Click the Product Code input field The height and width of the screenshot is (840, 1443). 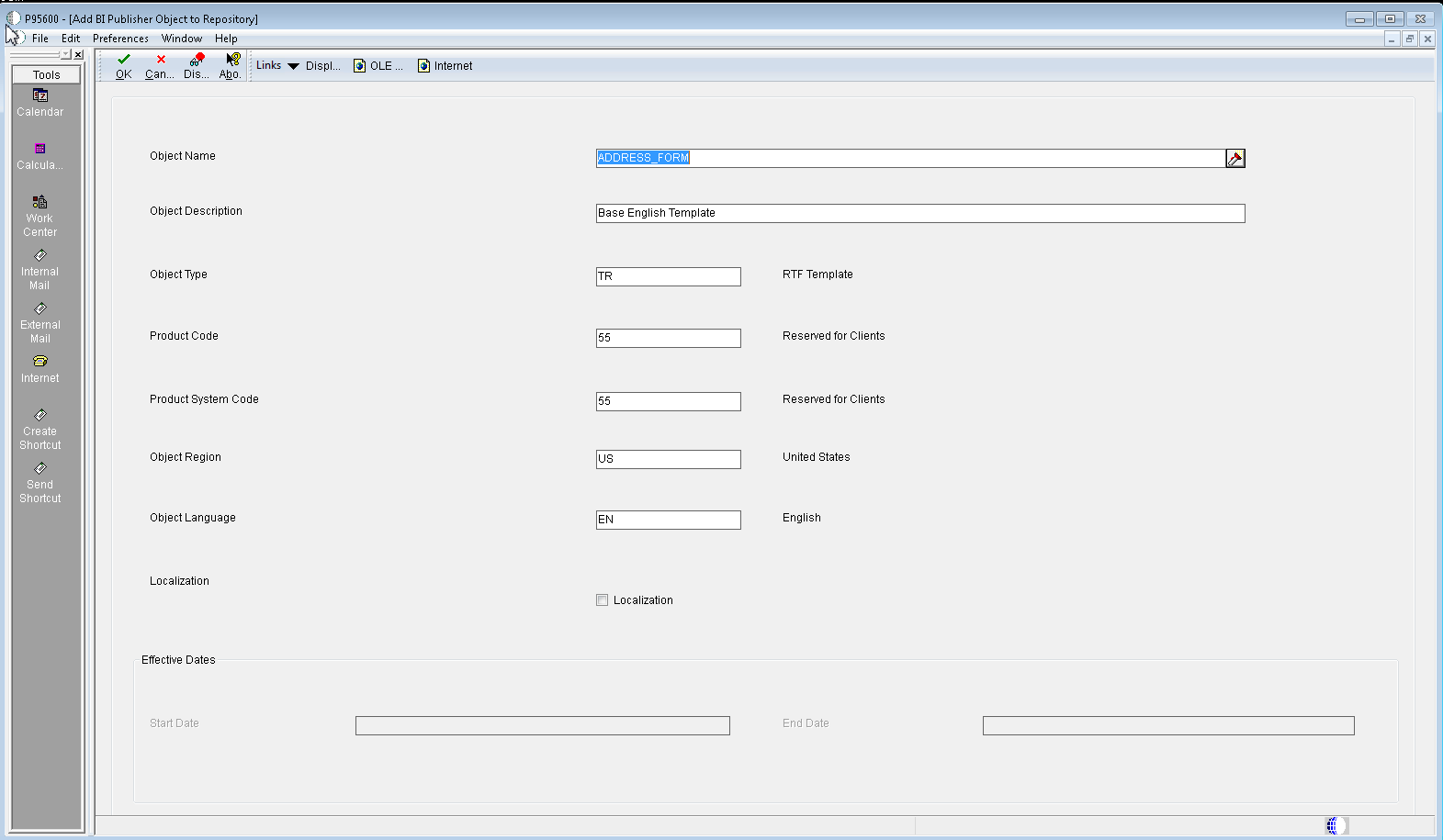pos(669,339)
